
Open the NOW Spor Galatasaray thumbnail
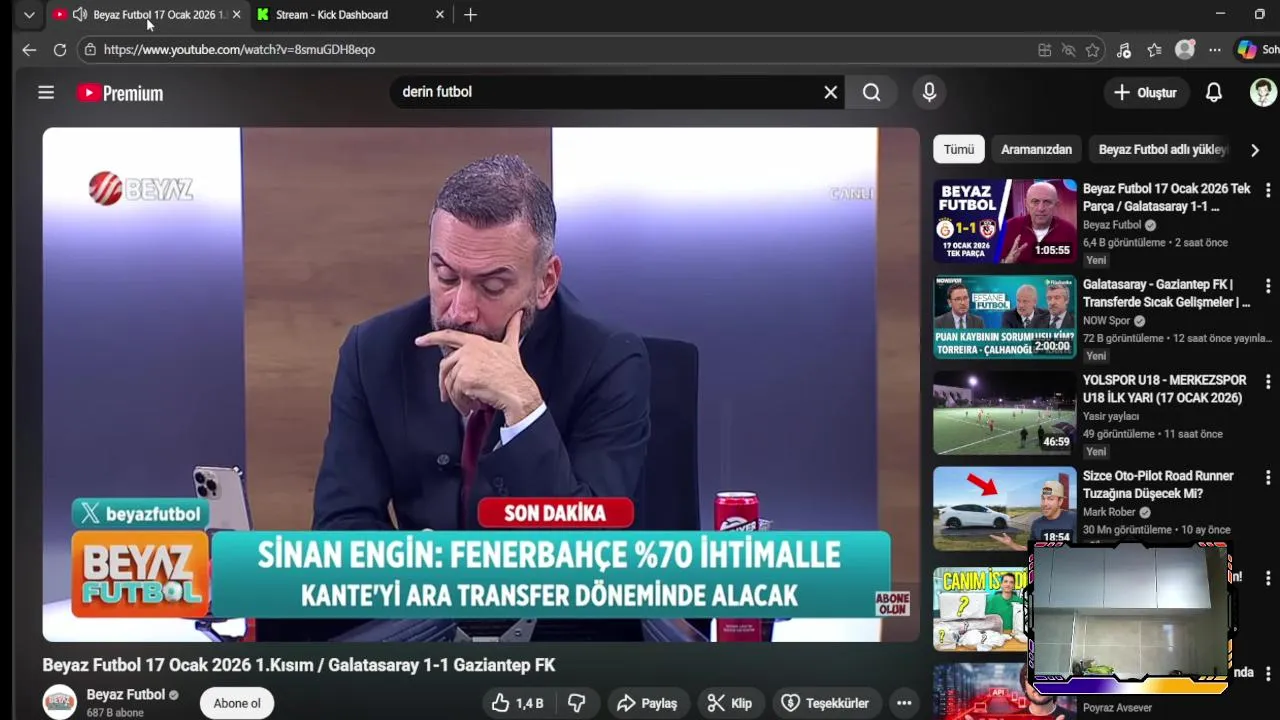pyautogui.click(x=1005, y=317)
